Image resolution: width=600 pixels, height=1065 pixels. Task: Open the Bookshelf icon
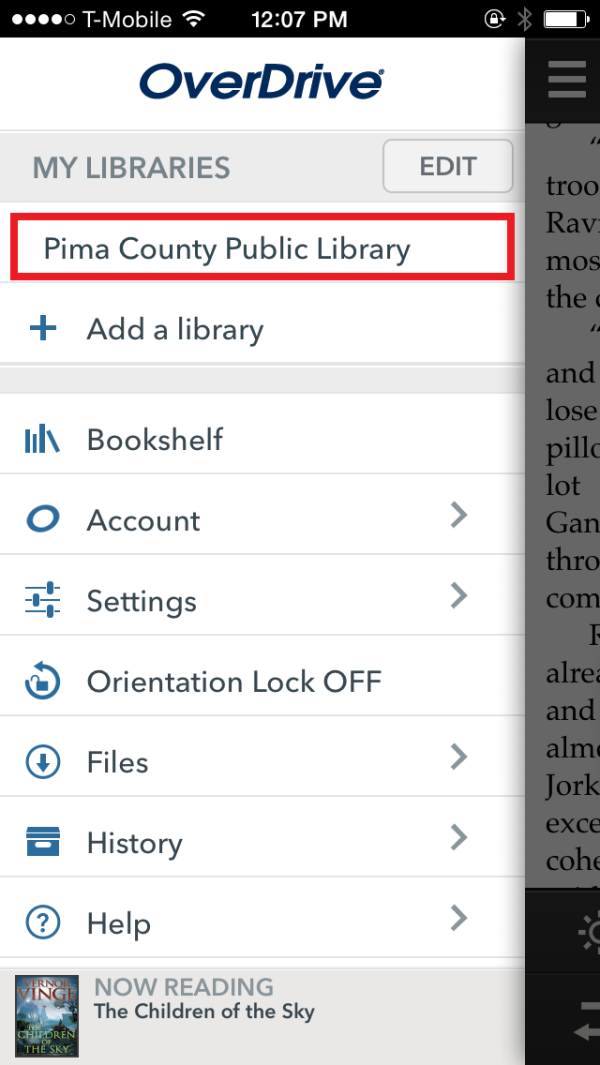pyautogui.click(x=42, y=438)
